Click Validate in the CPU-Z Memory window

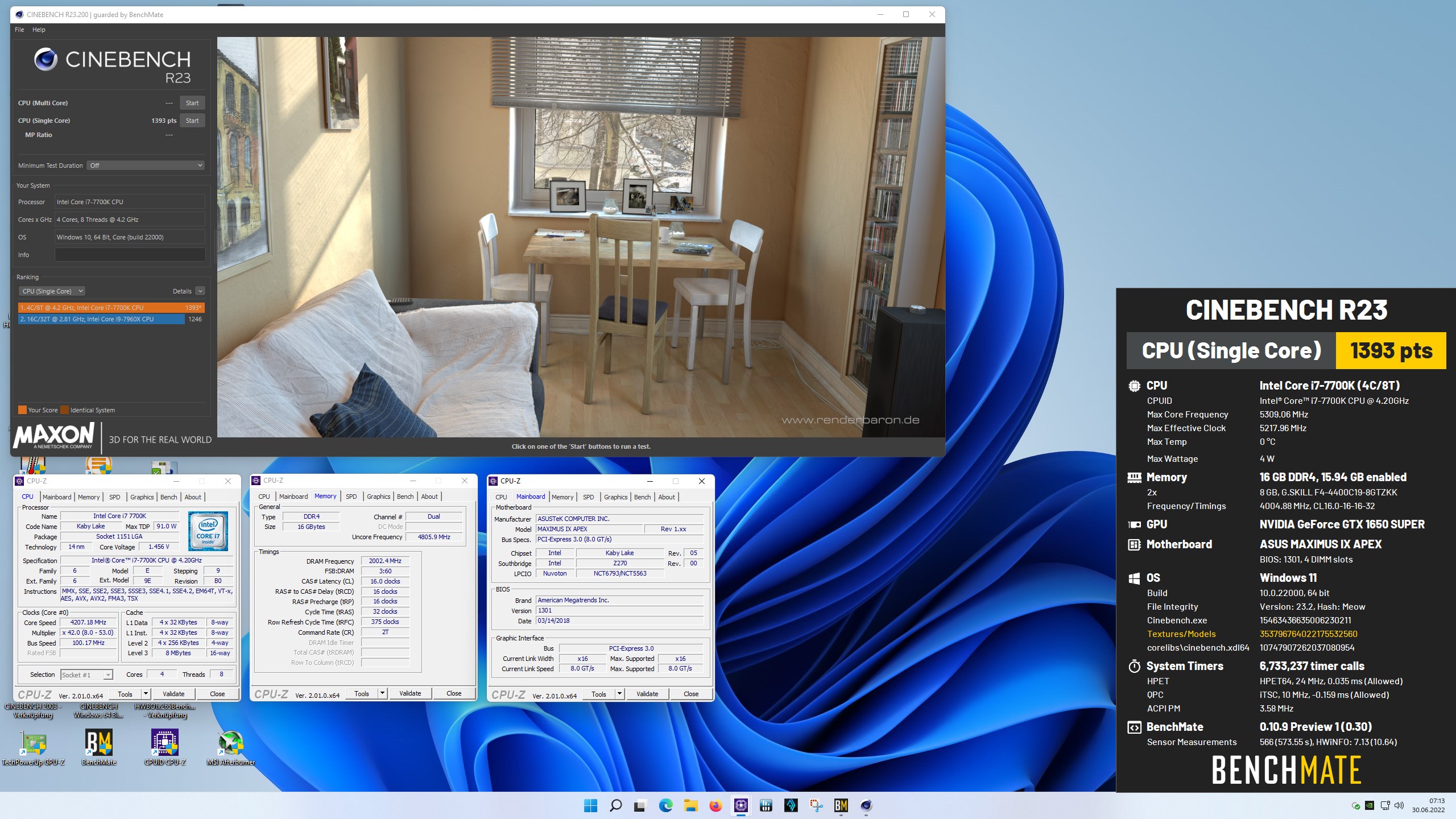click(410, 693)
